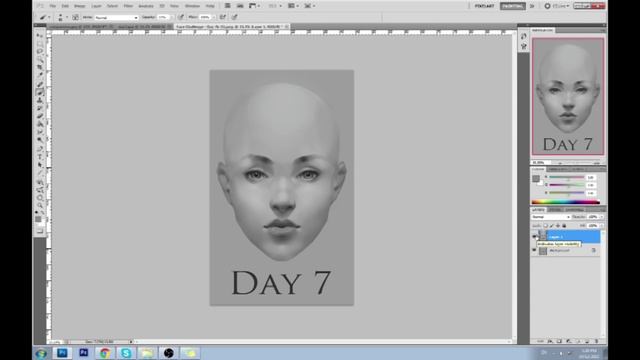Switch to the Layers tab
Screen dimensions: 640x360
click(538, 210)
